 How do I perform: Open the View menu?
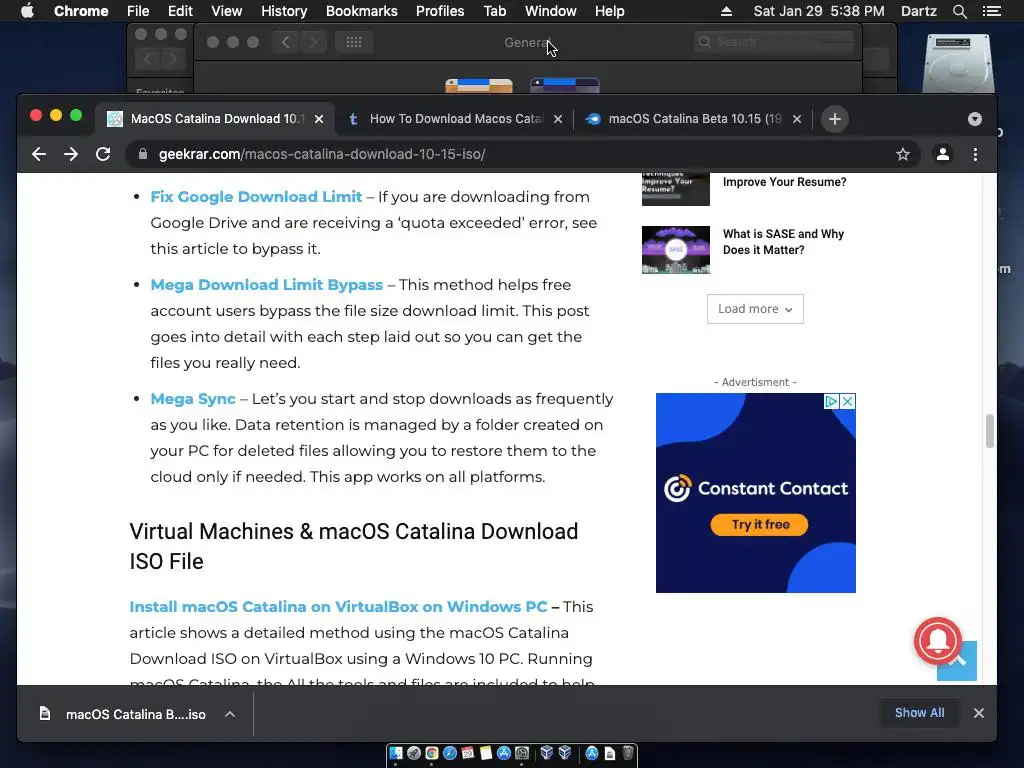[x=227, y=11]
